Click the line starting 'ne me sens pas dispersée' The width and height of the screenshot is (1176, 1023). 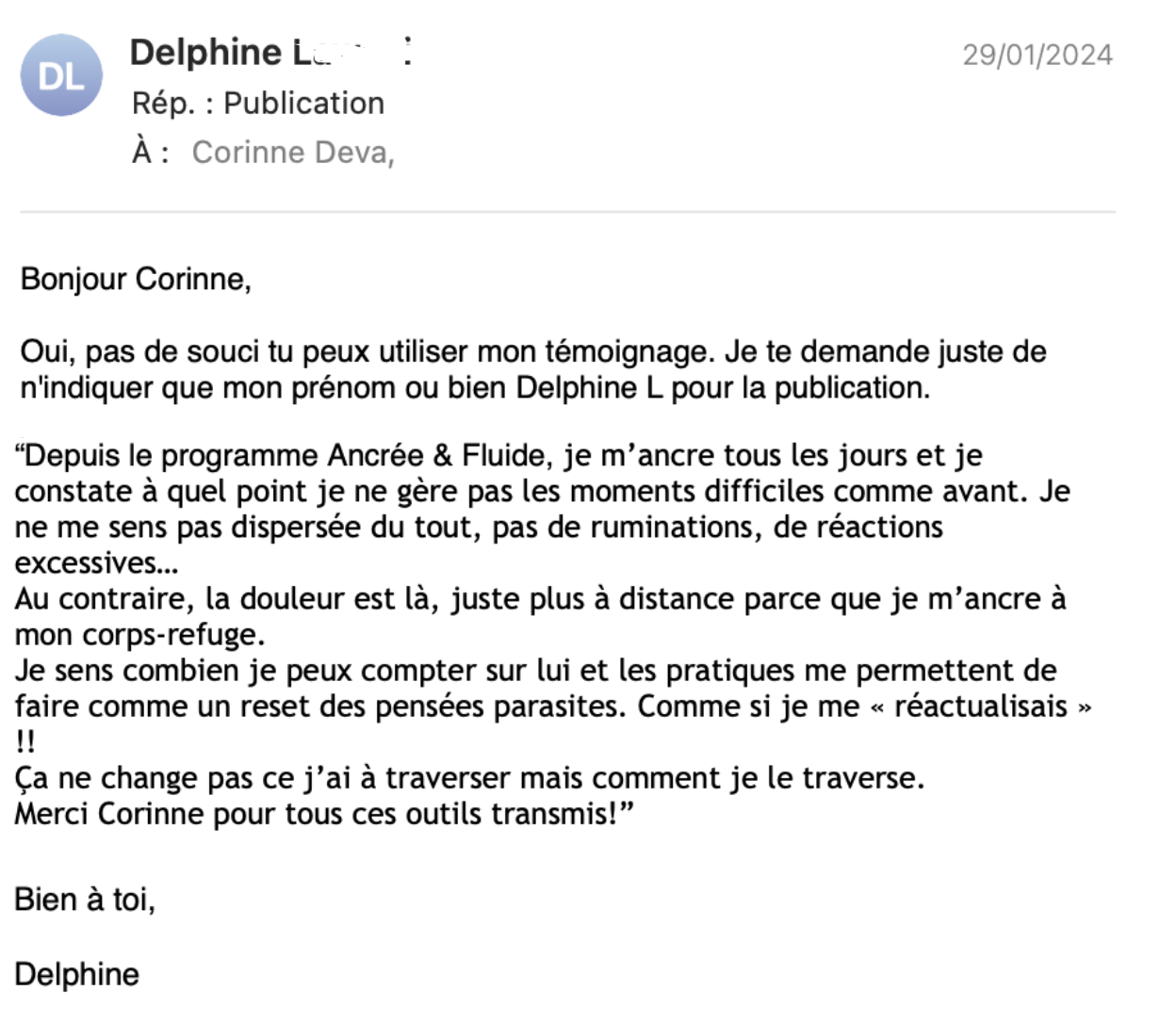pos(479,528)
